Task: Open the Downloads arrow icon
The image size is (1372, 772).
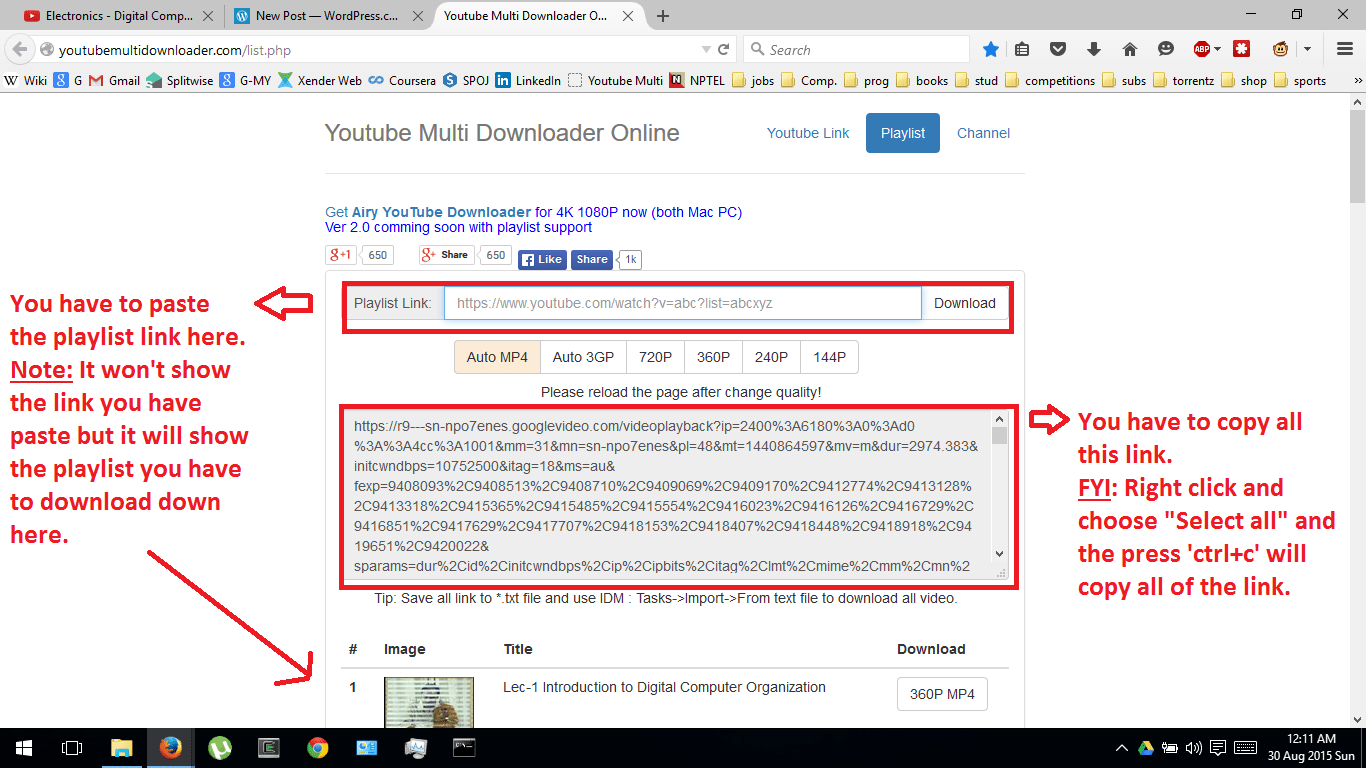Action: 1094,49
